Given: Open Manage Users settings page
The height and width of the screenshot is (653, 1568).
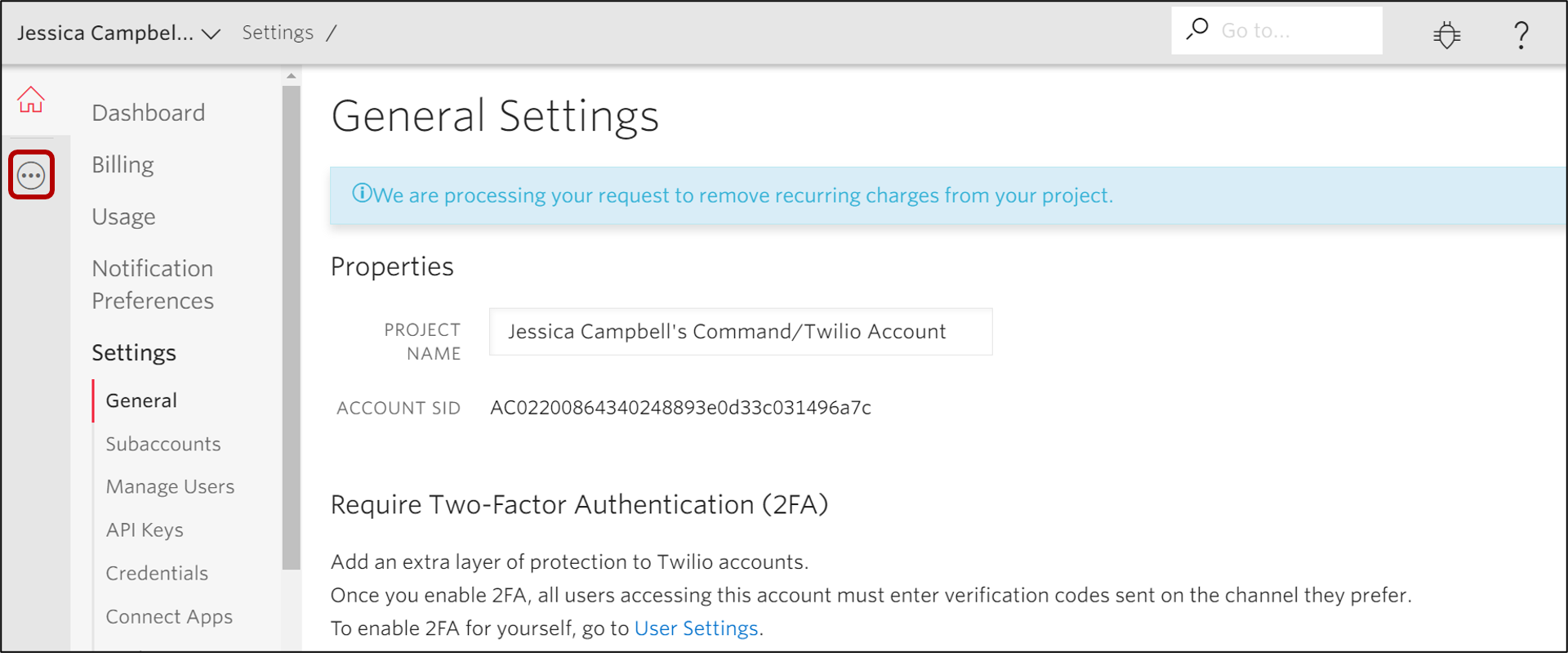Looking at the screenshot, I should click(170, 487).
